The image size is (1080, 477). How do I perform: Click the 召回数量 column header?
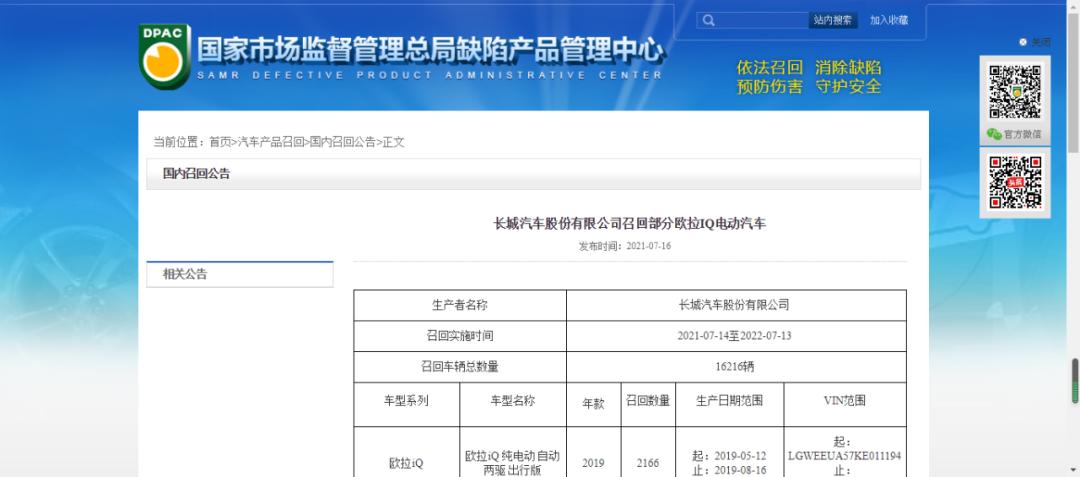(648, 405)
